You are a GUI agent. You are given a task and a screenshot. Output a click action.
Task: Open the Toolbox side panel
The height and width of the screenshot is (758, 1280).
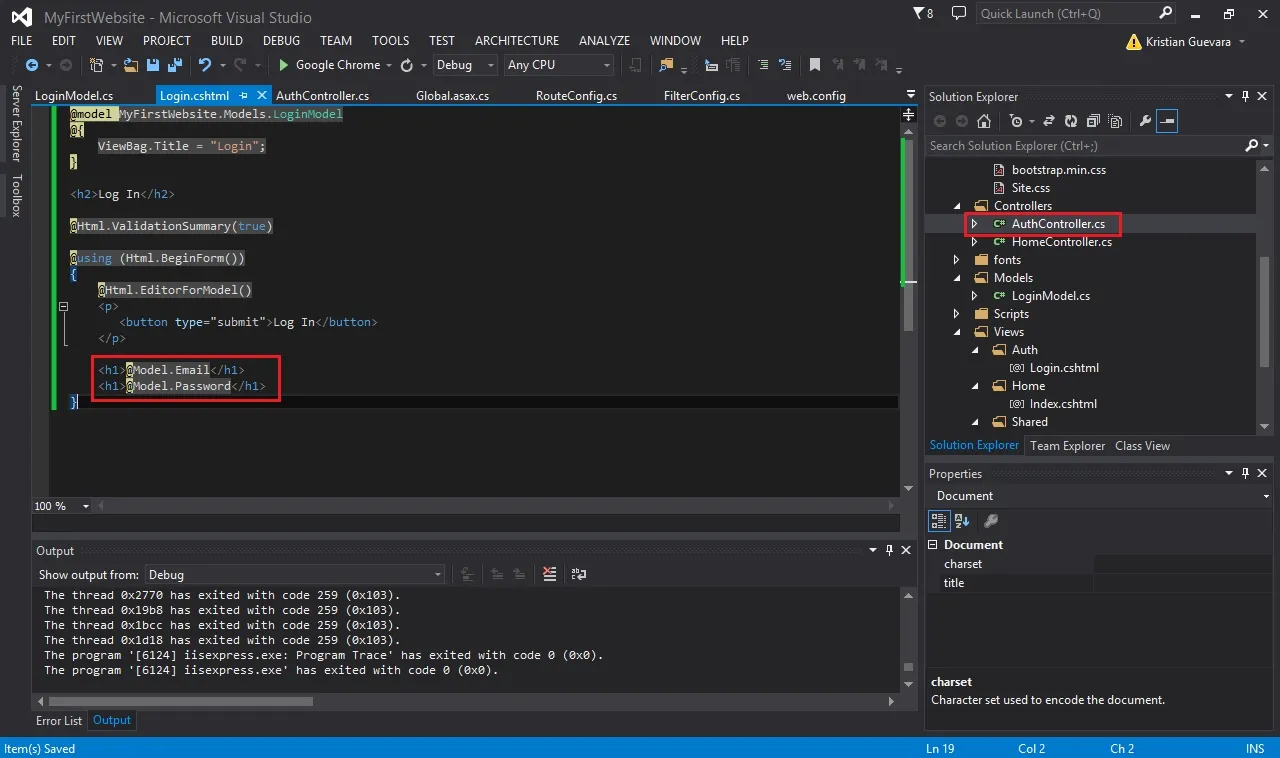(x=16, y=195)
